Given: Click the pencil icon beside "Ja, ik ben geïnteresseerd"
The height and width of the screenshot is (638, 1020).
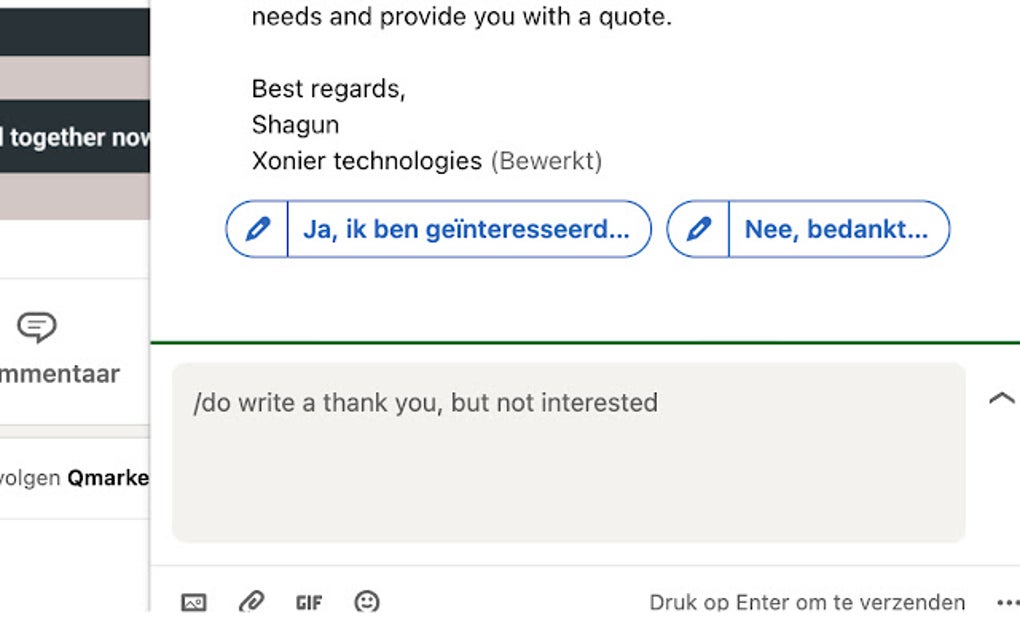Looking at the screenshot, I should tap(257, 229).
